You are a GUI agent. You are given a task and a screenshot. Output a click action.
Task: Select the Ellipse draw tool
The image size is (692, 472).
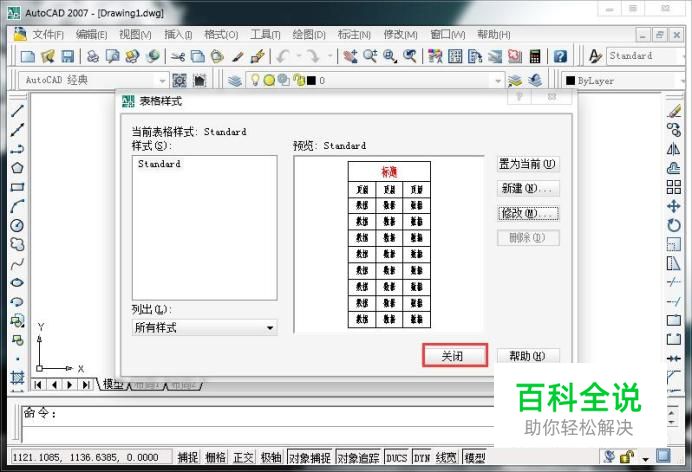[x=17, y=283]
